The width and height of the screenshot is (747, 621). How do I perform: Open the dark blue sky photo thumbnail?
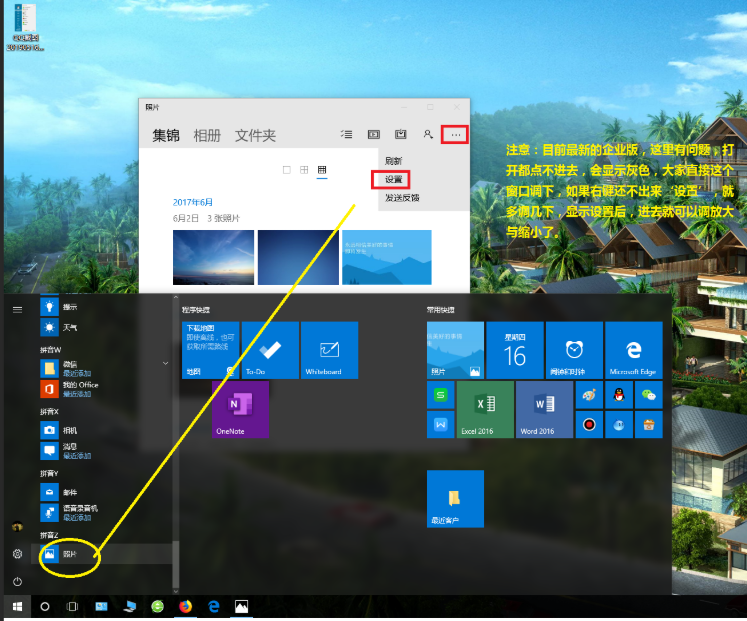[298, 257]
